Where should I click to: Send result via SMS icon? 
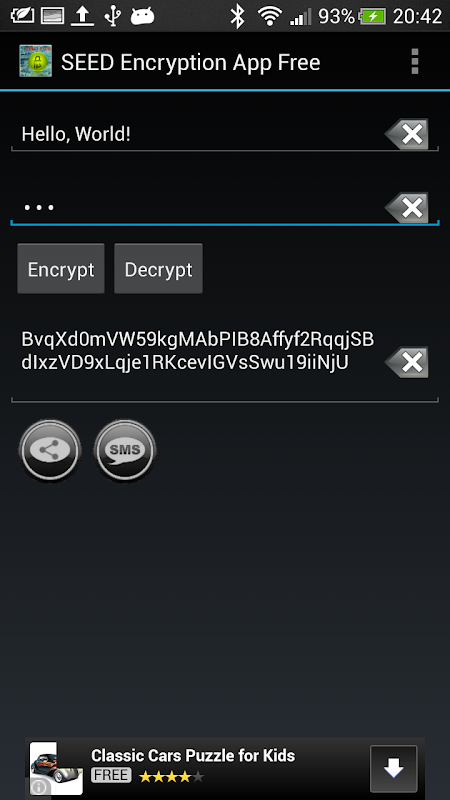(x=125, y=450)
